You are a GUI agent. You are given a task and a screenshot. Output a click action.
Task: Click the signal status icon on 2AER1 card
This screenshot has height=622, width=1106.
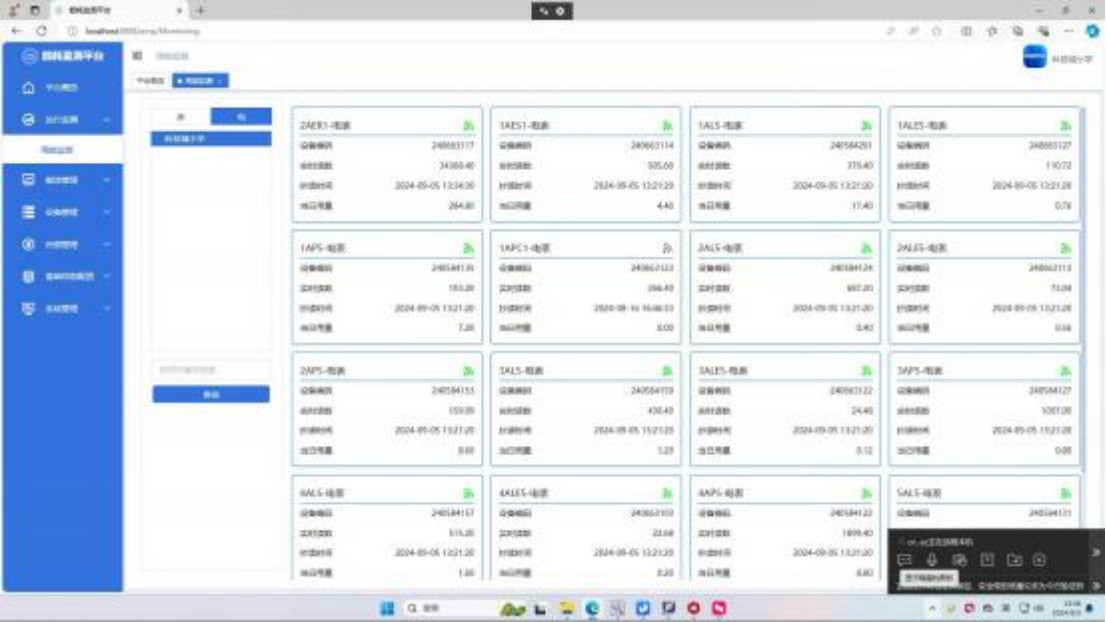click(468, 126)
